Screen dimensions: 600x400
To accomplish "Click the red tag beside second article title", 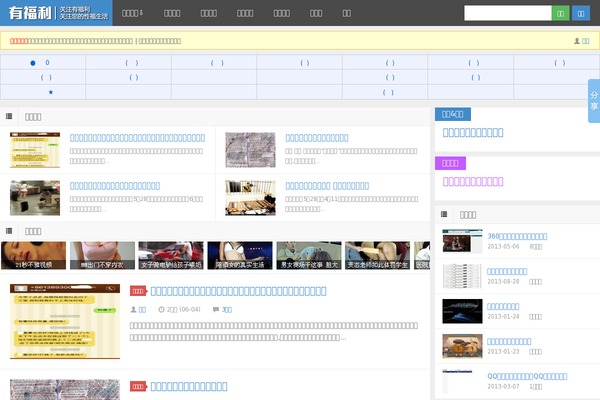I will (138, 386).
